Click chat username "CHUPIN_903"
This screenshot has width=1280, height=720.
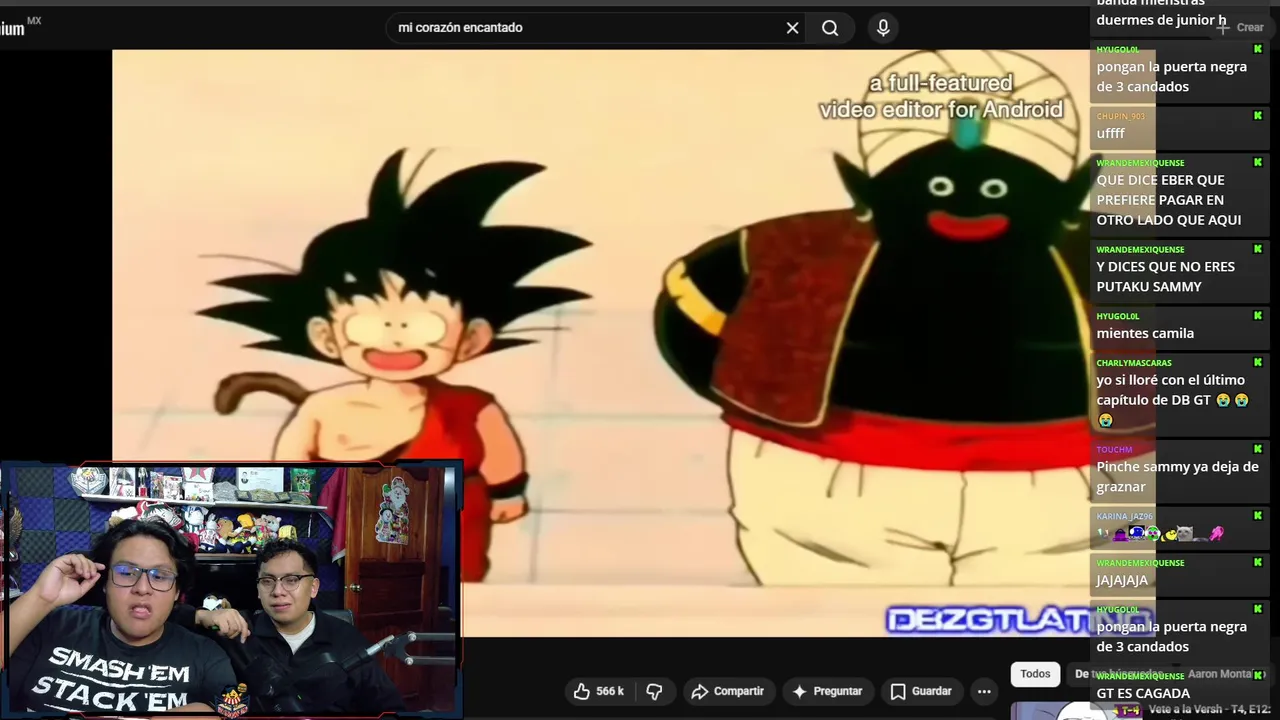click(1120, 117)
